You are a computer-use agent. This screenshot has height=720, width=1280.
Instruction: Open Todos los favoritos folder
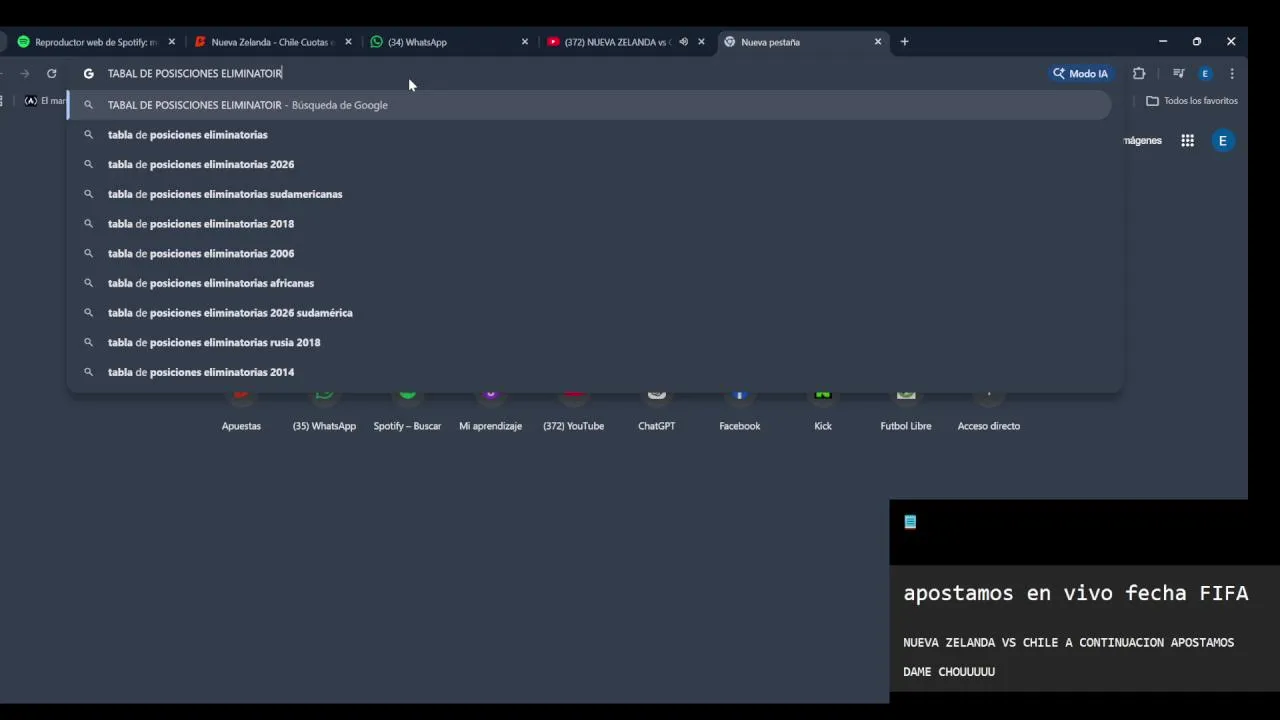pyautogui.click(x=1192, y=101)
